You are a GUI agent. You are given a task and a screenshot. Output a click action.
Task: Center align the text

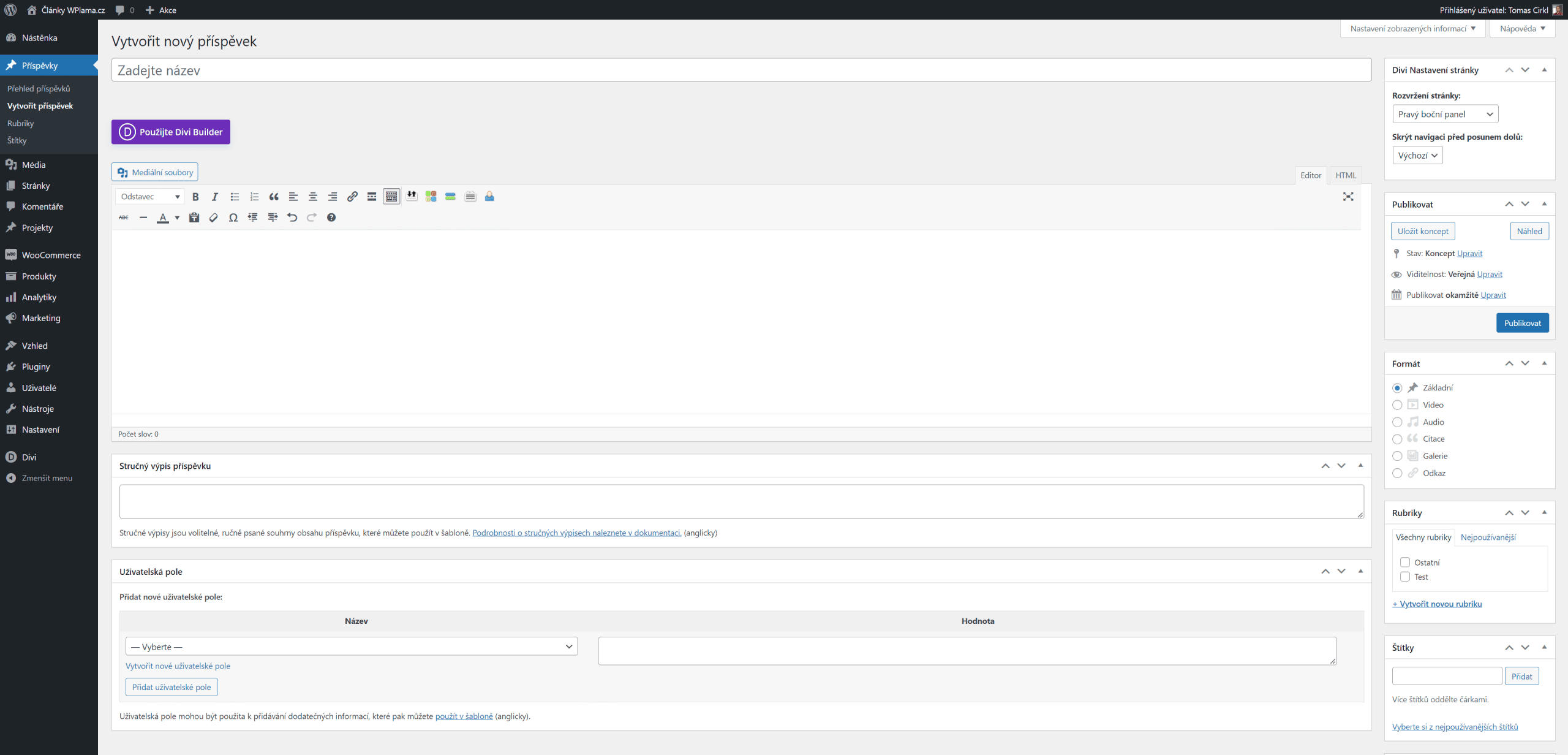(313, 197)
